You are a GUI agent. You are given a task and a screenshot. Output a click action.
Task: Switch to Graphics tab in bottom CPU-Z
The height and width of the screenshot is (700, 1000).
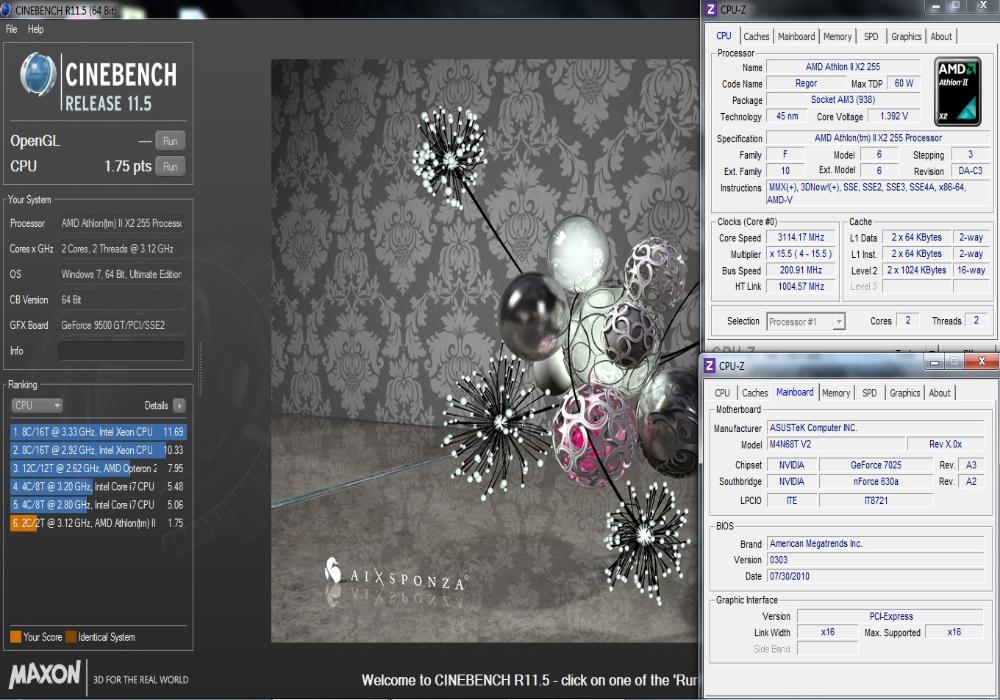coord(904,393)
